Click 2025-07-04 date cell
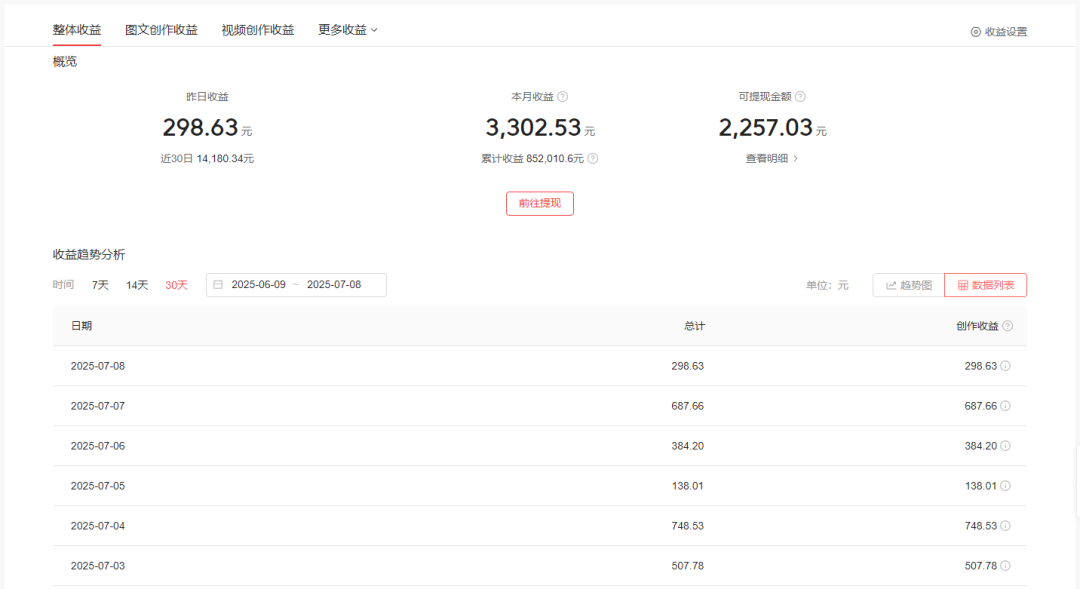This screenshot has width=1080, height=589. pyautogui.click(x=98, y=526)
